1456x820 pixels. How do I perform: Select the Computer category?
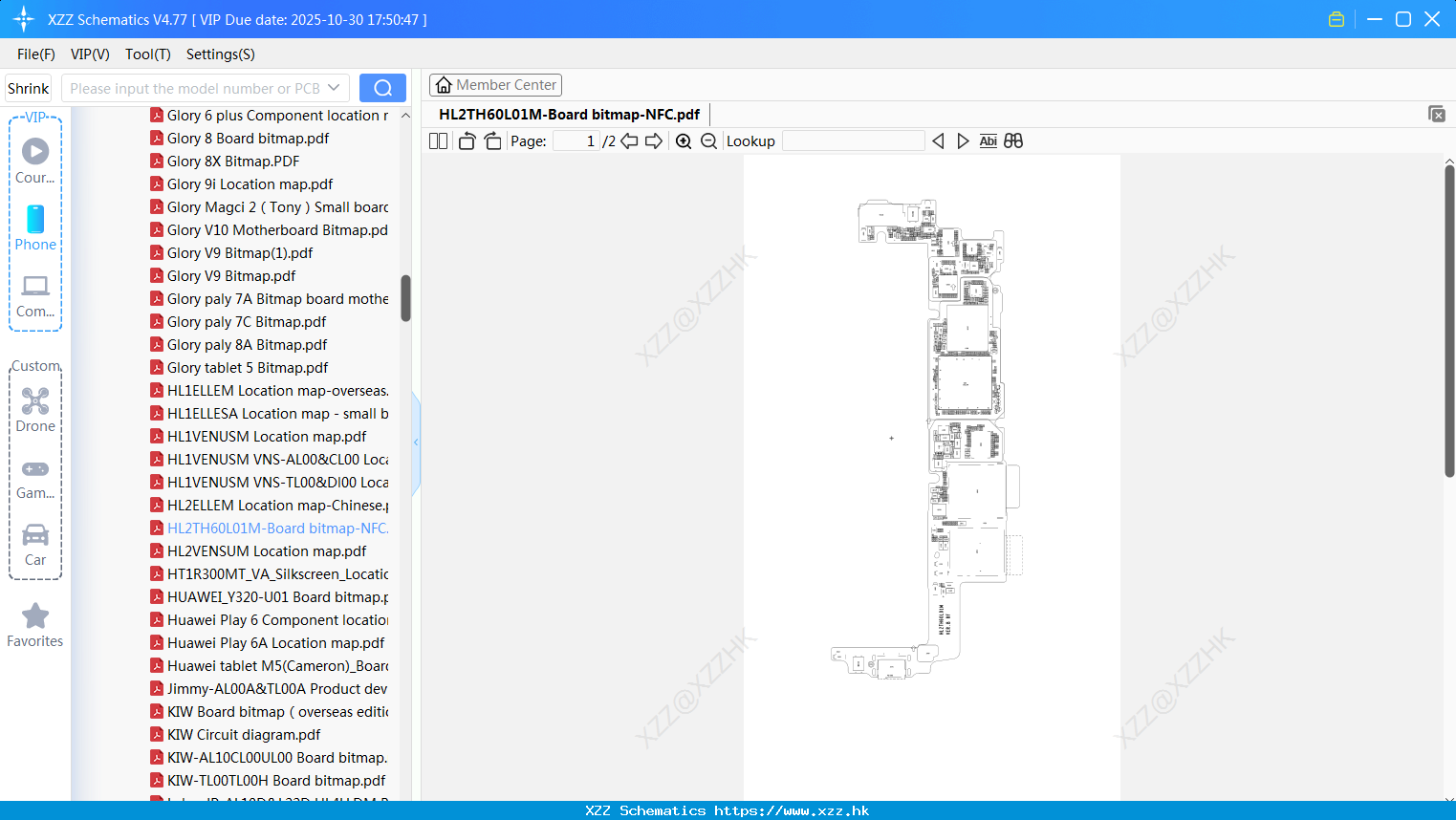click(35, 296)
